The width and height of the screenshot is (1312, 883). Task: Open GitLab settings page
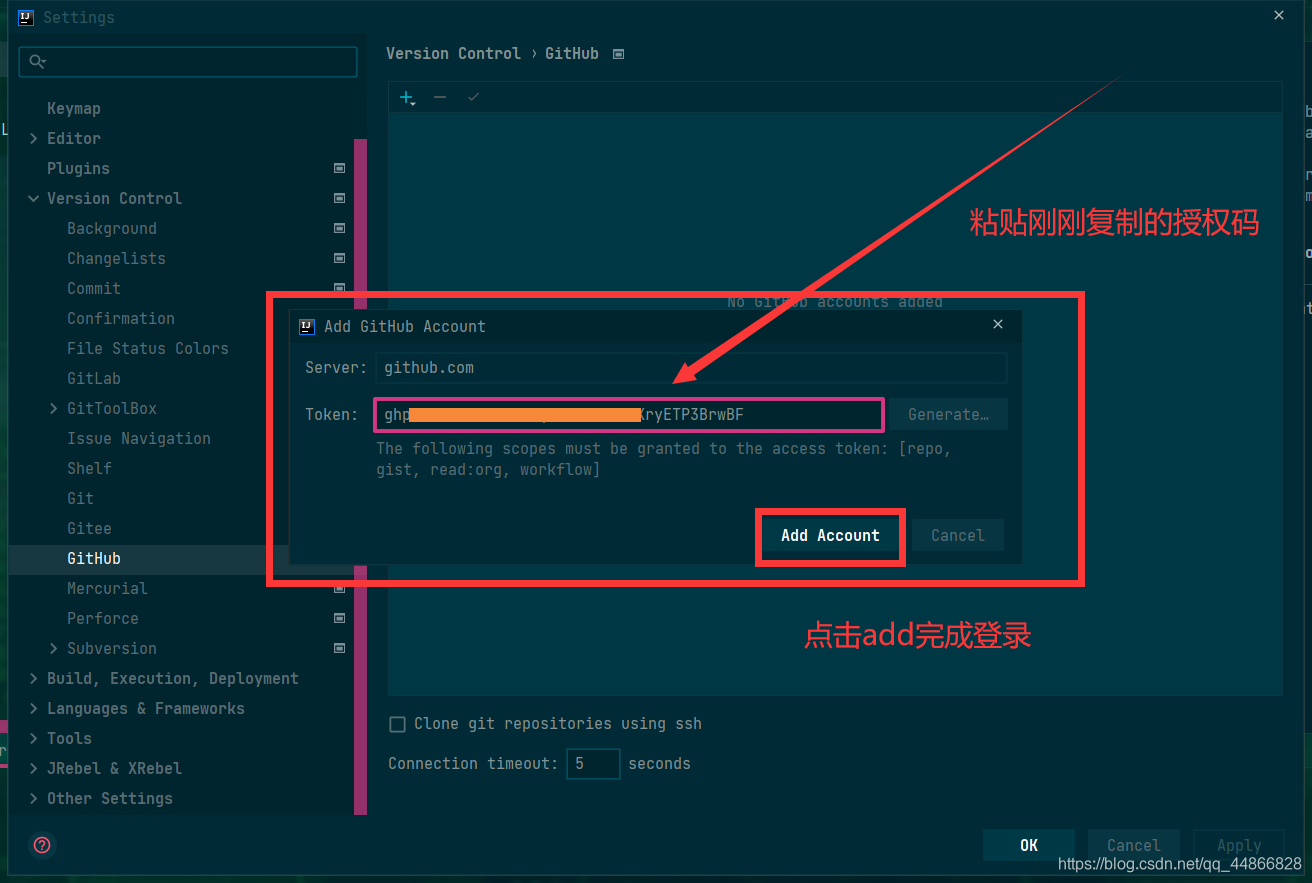tap(94, 378)
